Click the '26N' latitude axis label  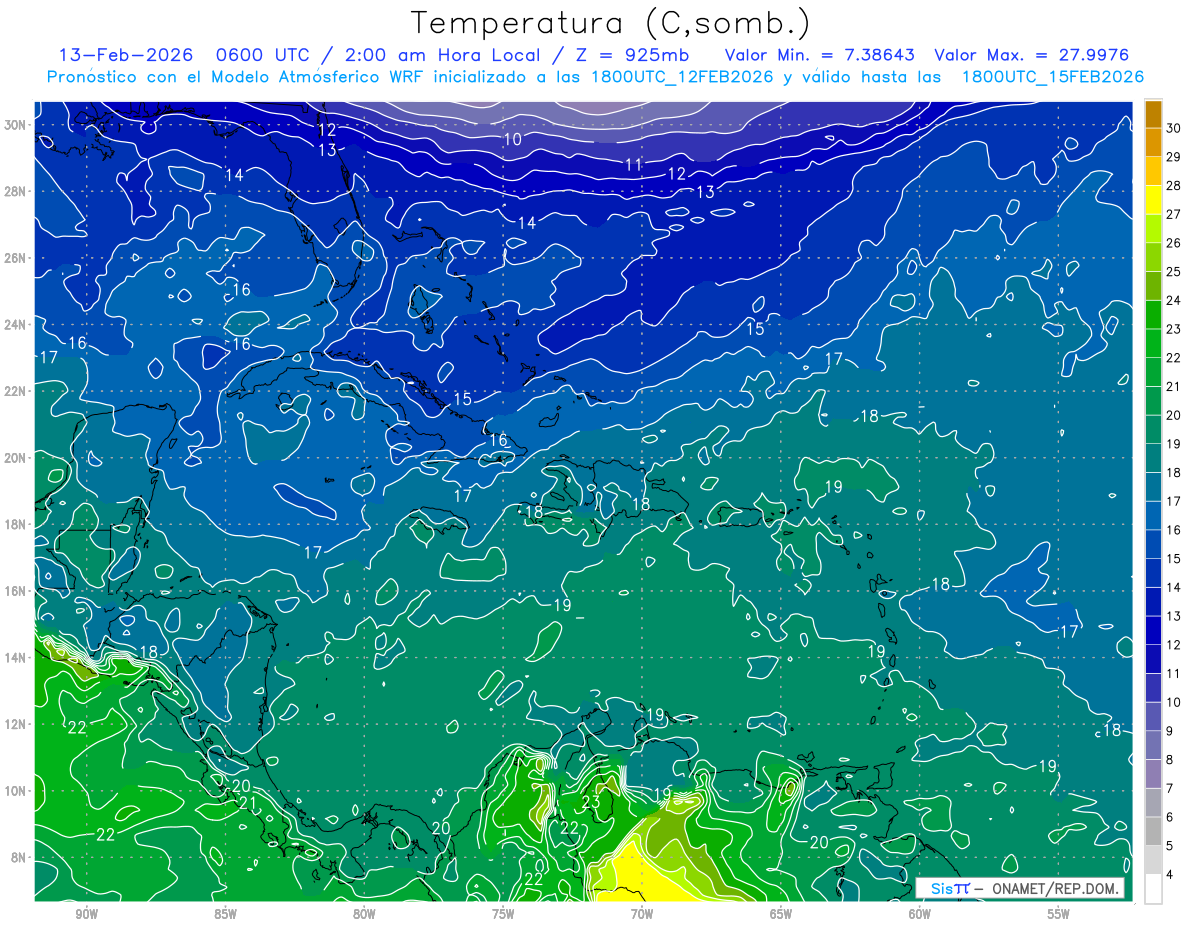click(16, 258)
